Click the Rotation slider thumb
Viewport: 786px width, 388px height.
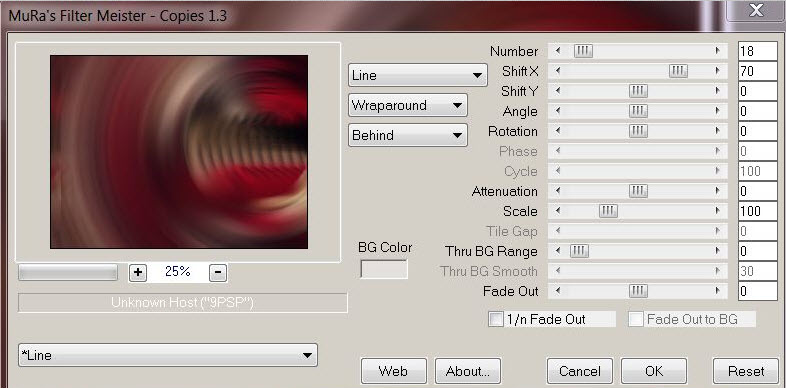coord(638,131)
